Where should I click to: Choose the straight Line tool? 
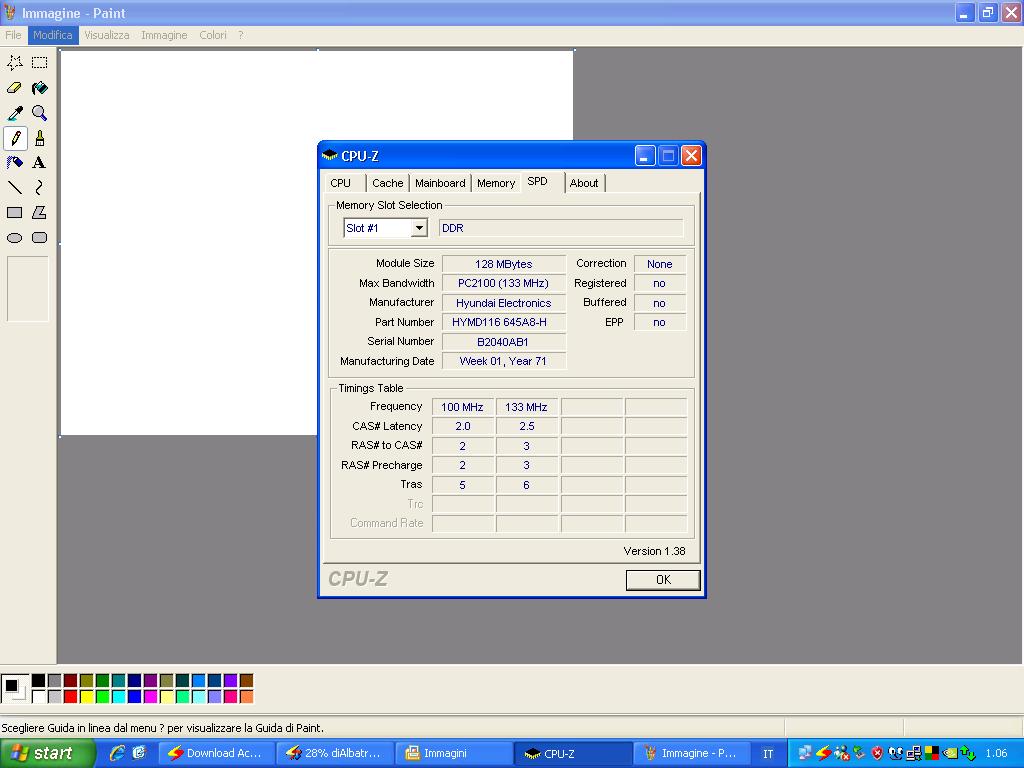point(14,188)
